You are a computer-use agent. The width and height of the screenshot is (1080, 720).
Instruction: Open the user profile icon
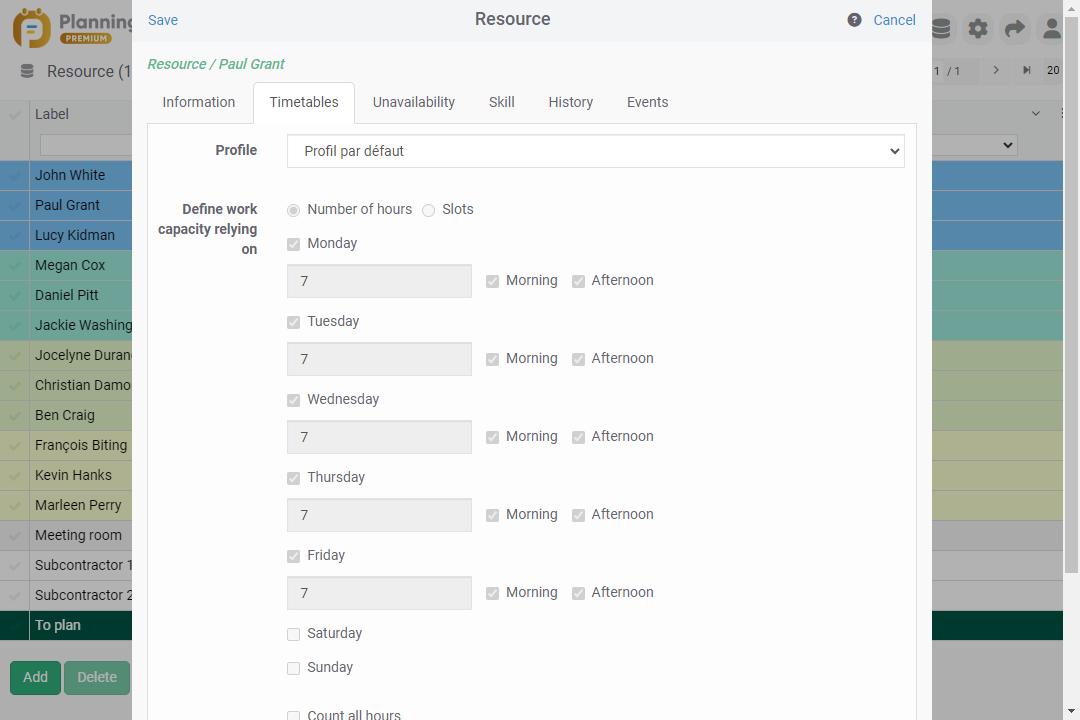click(1051, 28)
